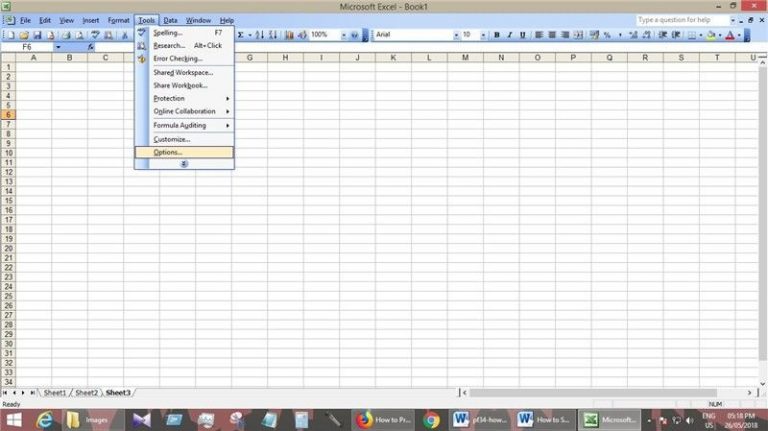Image resolution: width=768 pixels, height=431 pixels.
Task: Click the AutoSum sigma icon
Action: point(241,35)
